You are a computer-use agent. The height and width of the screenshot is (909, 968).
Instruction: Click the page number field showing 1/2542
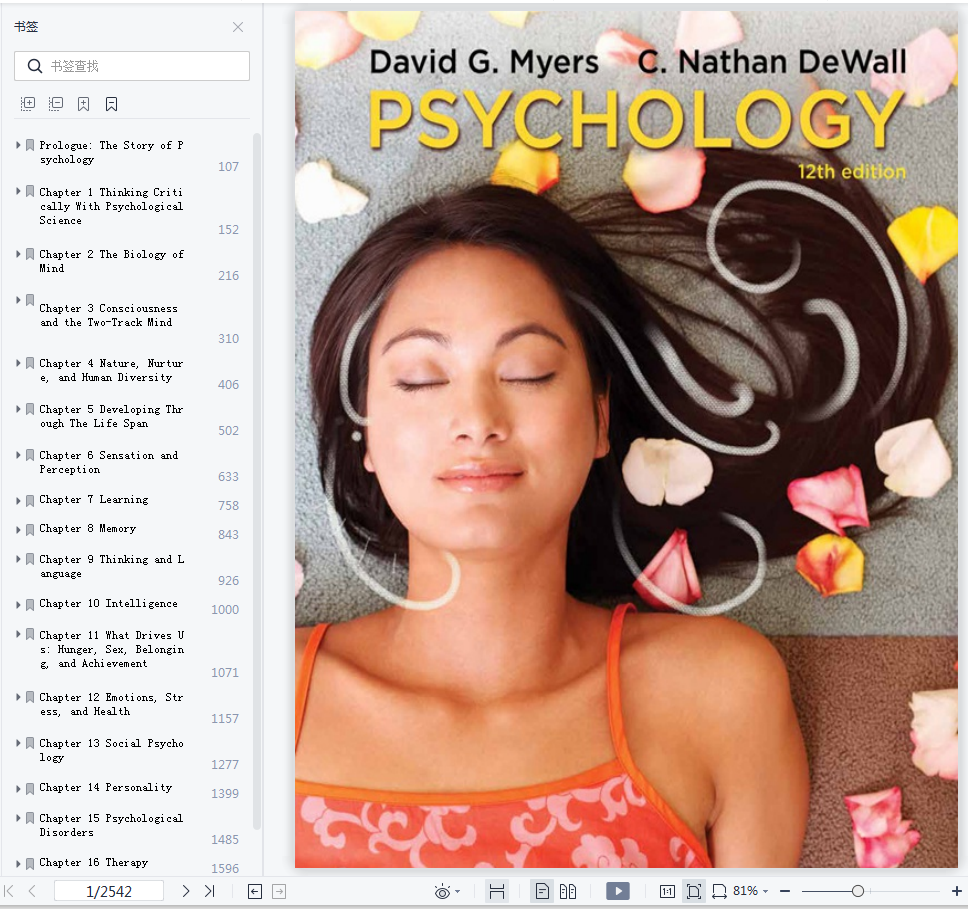click(x=109, y=891)
